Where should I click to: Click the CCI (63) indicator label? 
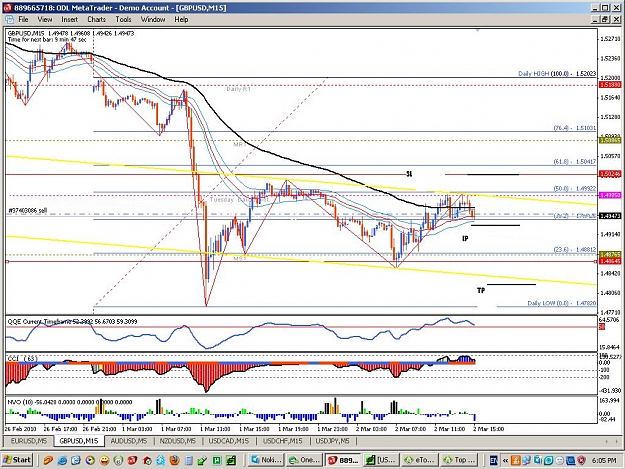22,359
